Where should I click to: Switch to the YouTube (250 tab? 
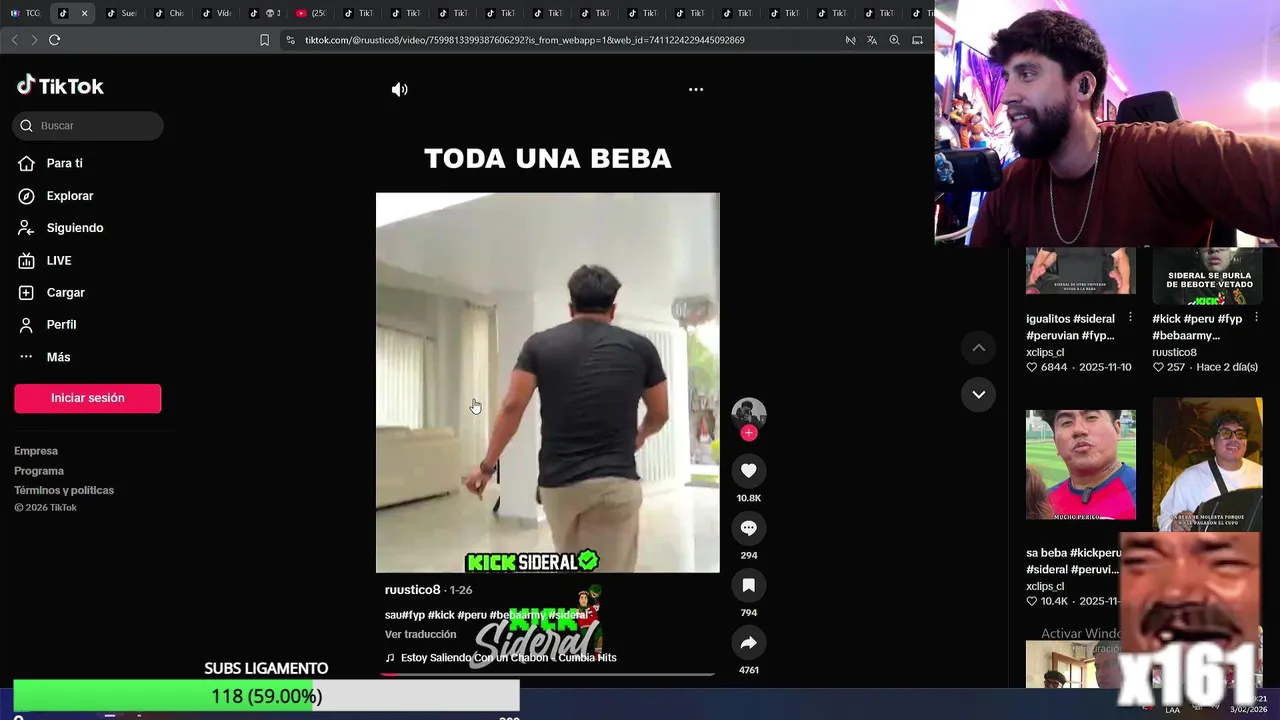(311, 13)
